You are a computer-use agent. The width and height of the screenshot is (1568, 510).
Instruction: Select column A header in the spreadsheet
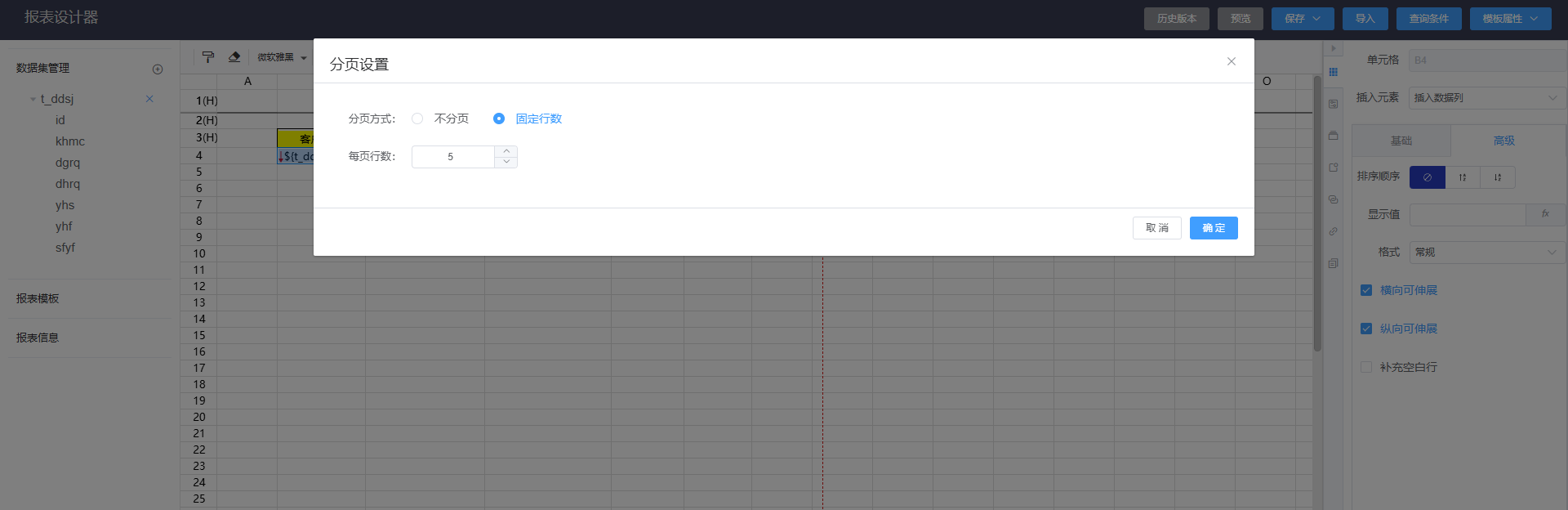pyautogui.click(x=247, y=82)
